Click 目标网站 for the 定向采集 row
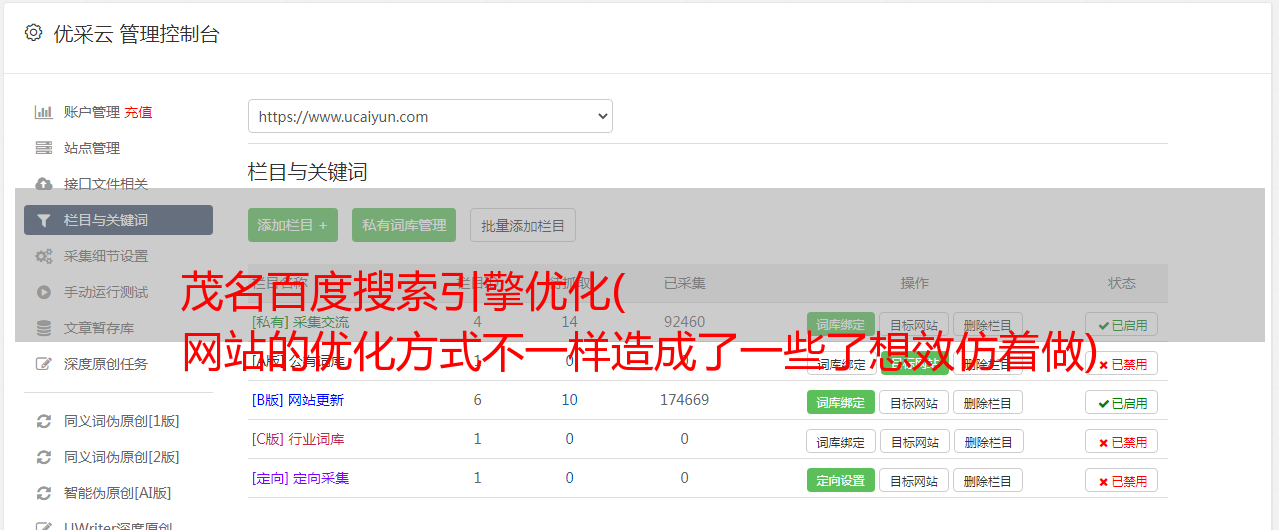This screenshot has width=1279, height=530. 914,480
